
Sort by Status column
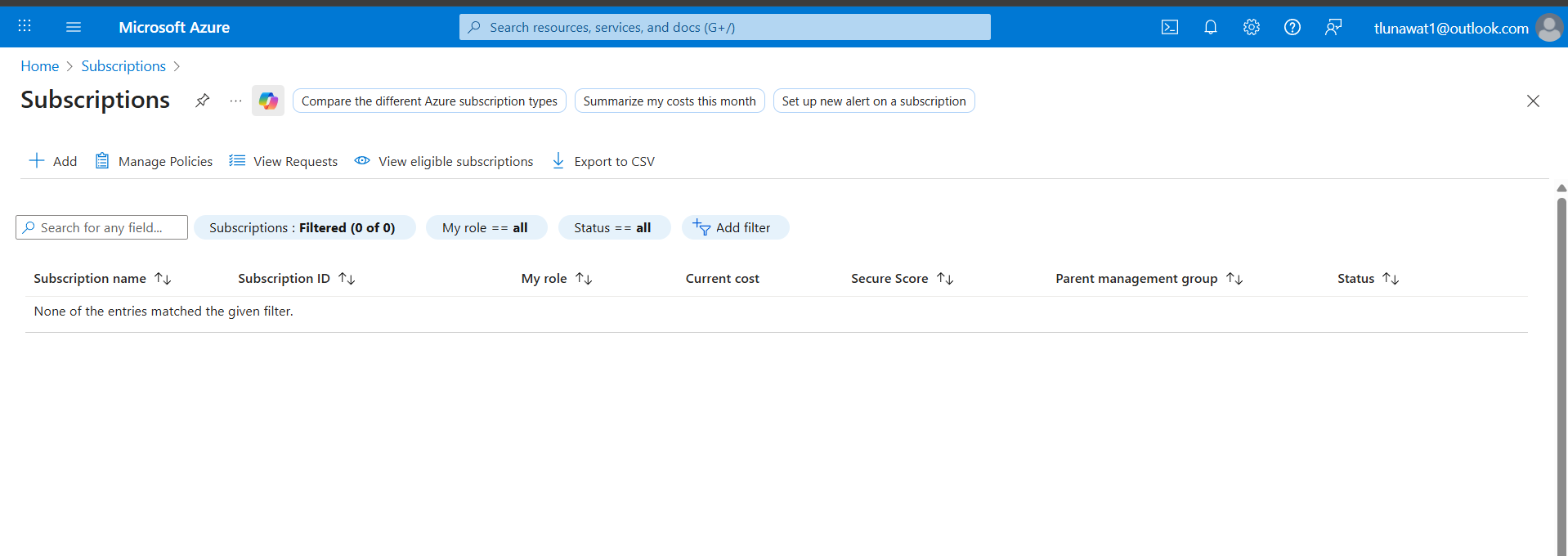(x=1368, y=279)
